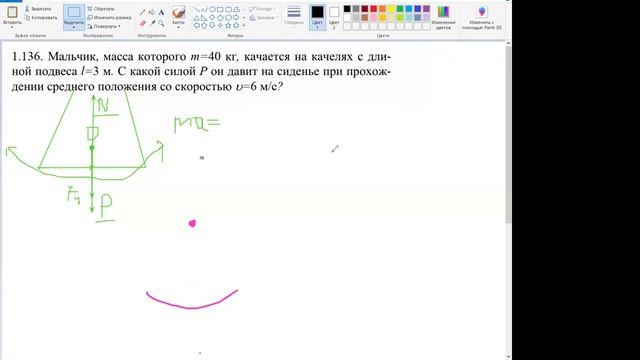Open Изменить размер resize dialog
The image size is (640, 360).
coord(109,18)
